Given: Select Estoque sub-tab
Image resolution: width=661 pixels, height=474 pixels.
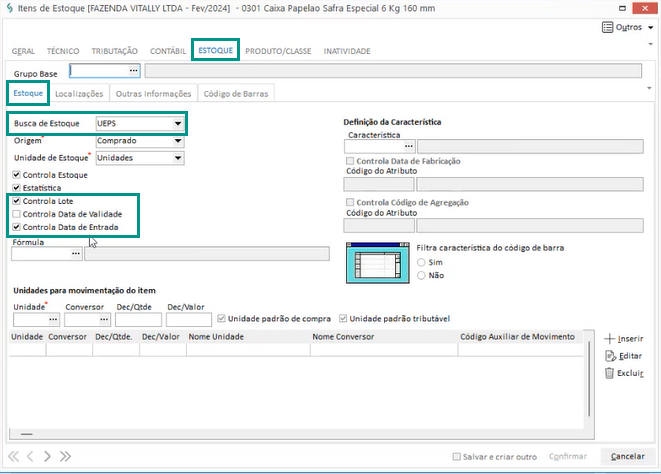Looking at the screenshot, I should 28,93.
